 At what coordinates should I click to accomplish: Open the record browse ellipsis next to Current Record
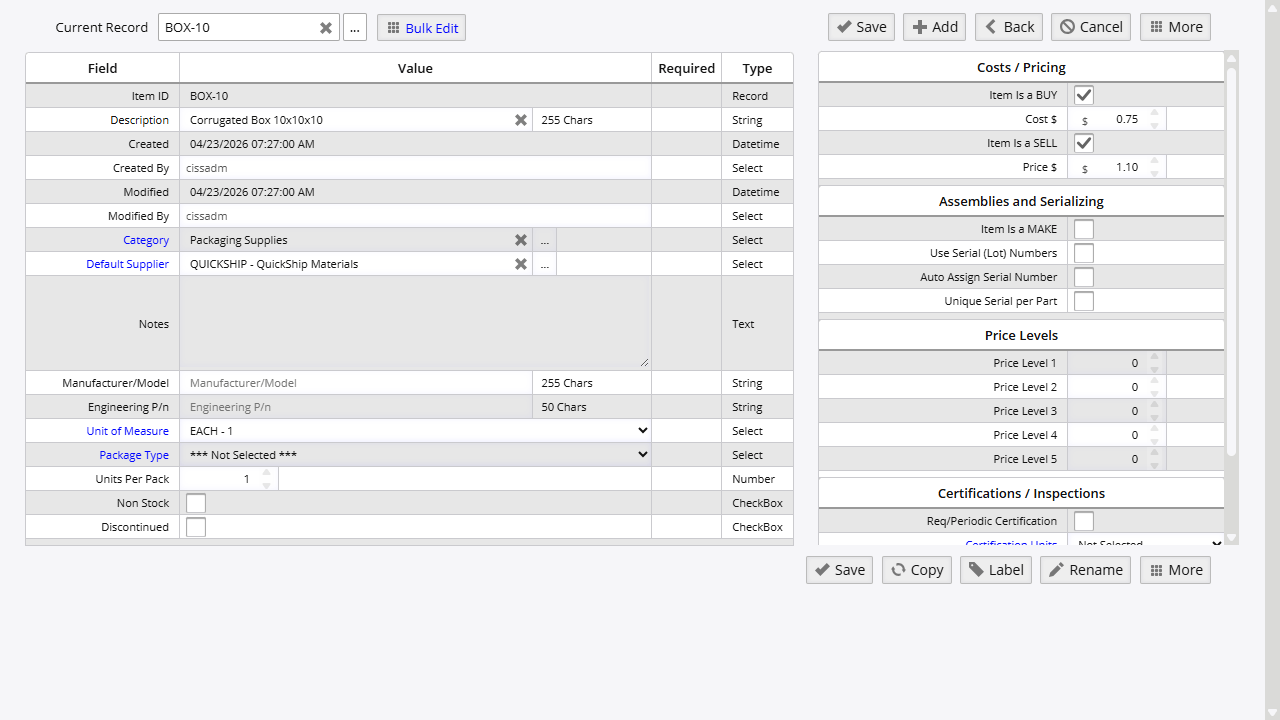[x=354, y=27]
